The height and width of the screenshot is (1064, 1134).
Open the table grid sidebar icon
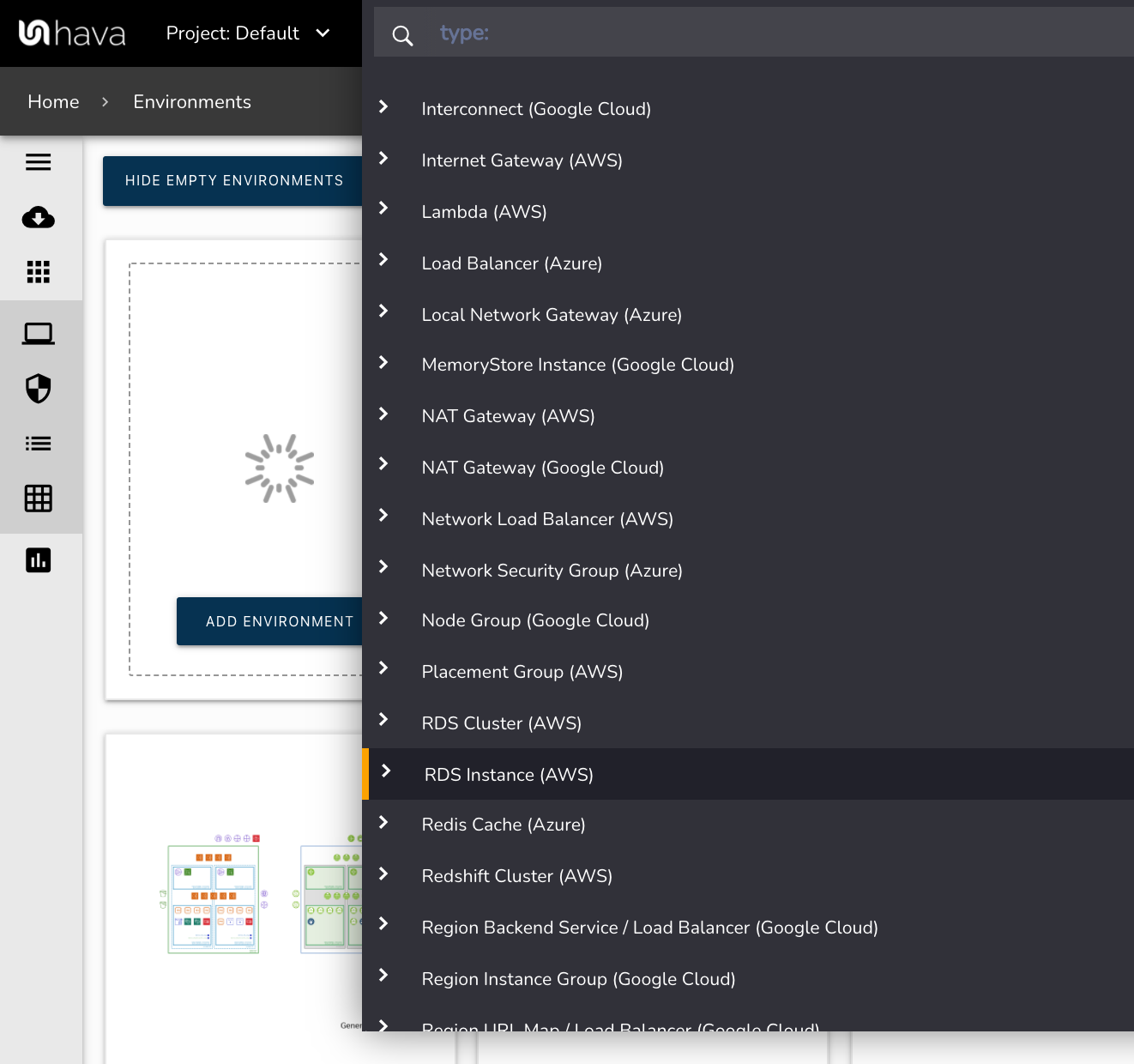pyautogui.click(x=38, y=499)
